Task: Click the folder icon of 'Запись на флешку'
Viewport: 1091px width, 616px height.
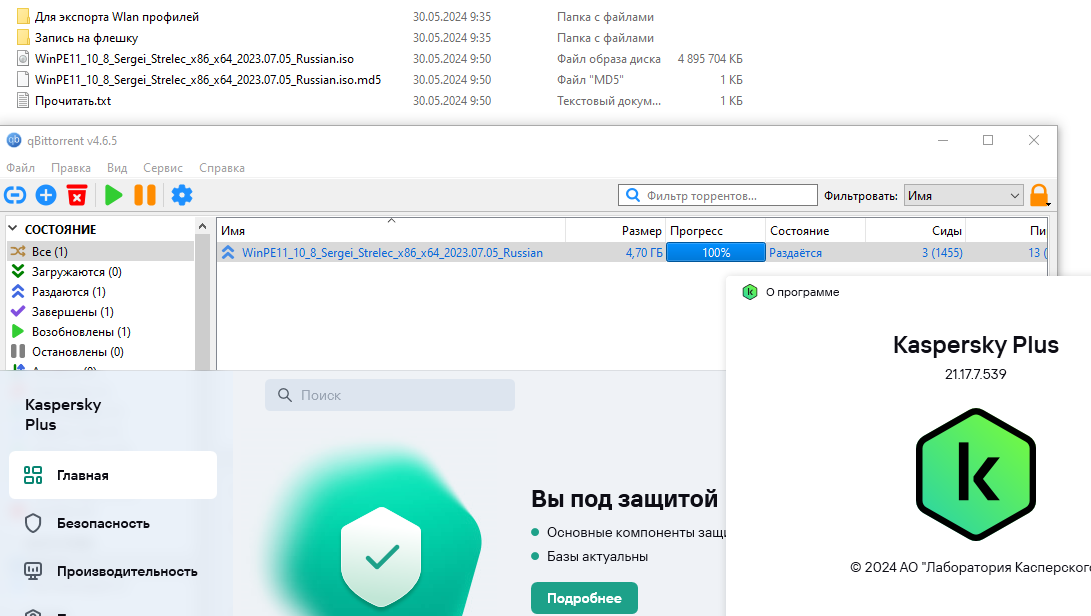Action: (x=23, y=38)
